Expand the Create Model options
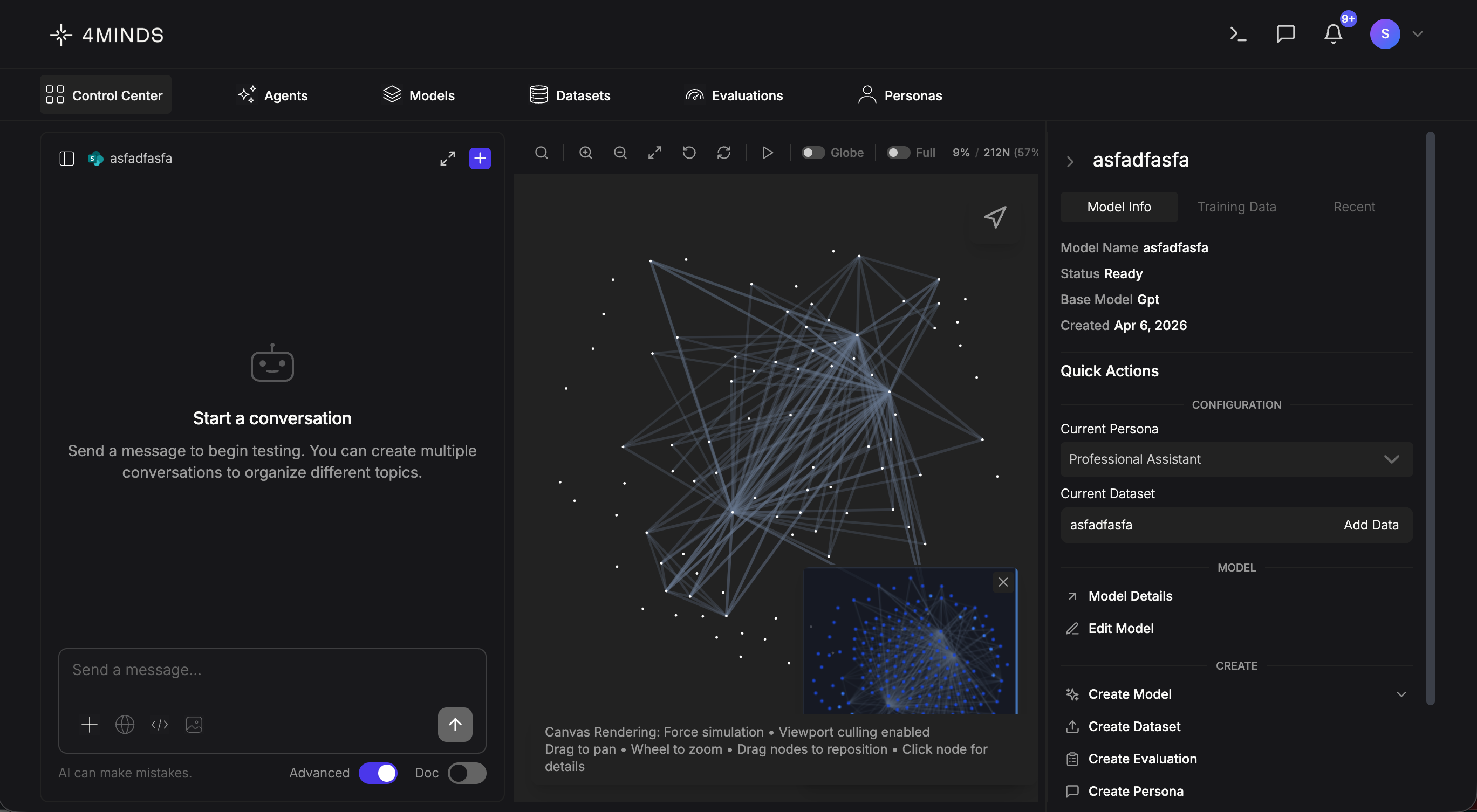Screen dimensions: 1477x812 (x=1401, y=694)
